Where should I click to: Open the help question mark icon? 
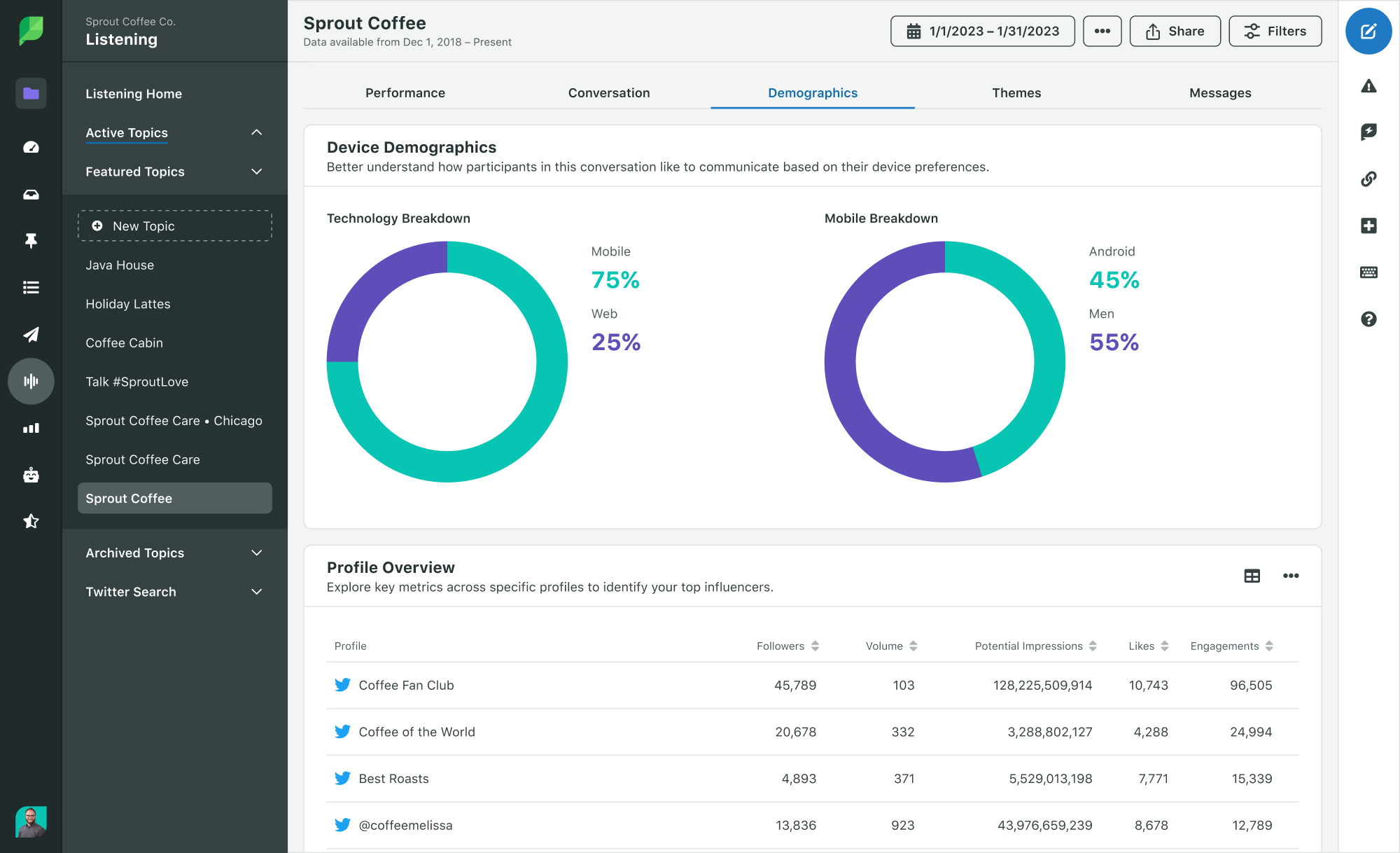pos(1368,319)
